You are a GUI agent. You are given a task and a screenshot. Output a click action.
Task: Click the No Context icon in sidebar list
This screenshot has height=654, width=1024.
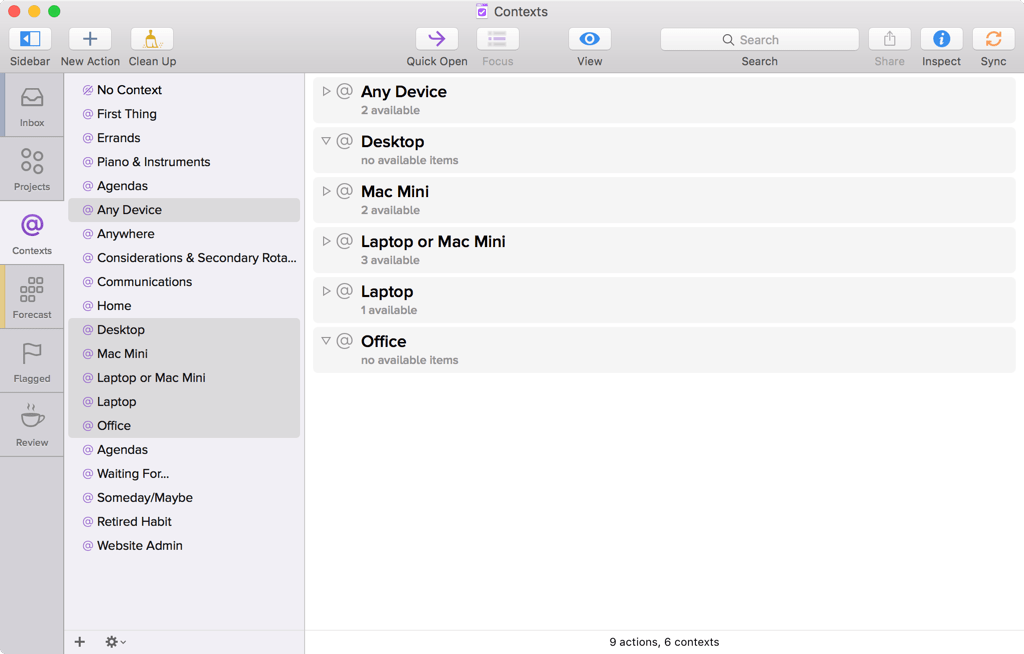[88, 90]
